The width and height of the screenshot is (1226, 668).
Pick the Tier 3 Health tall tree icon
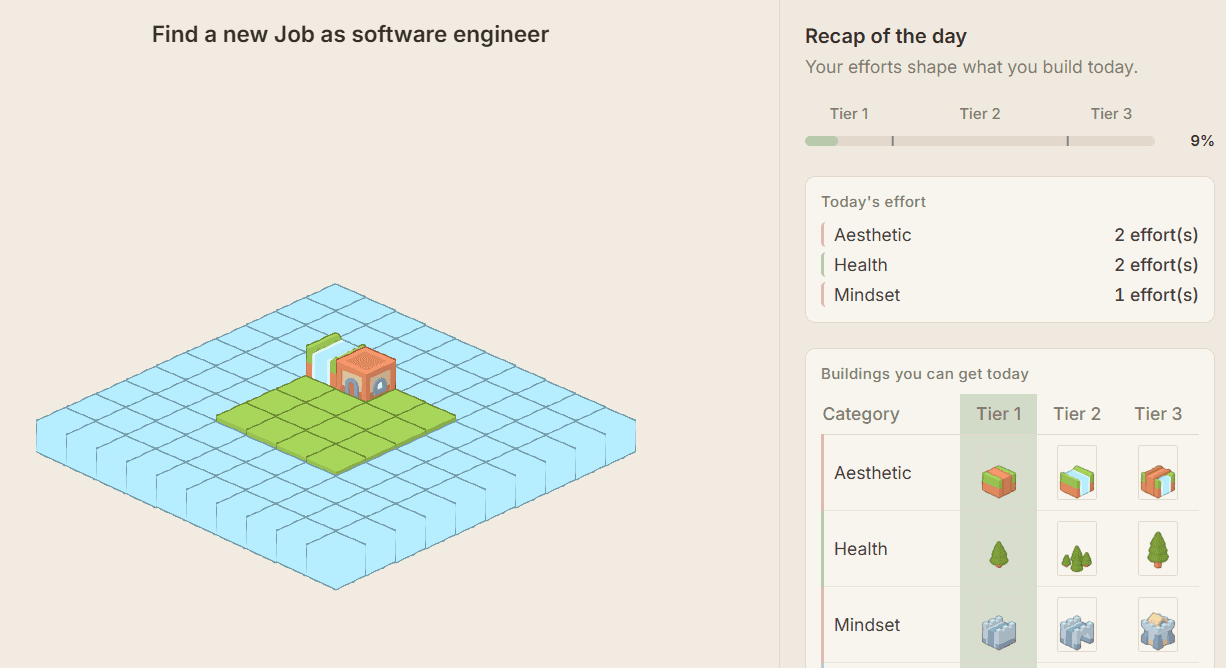(x=1157, y=549)
